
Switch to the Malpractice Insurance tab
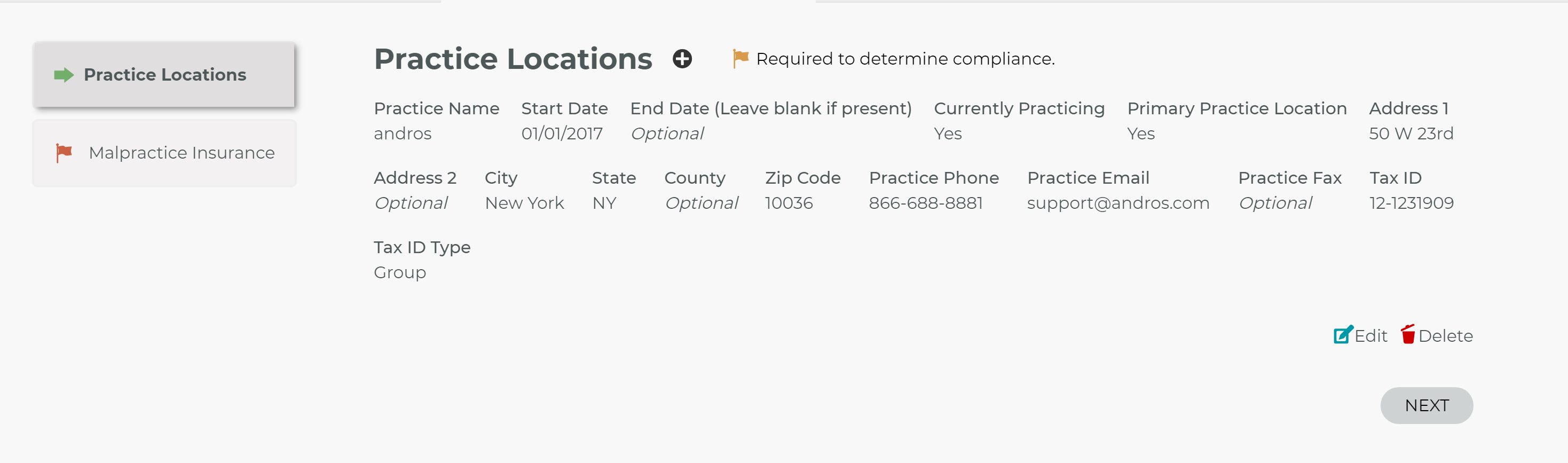click(x=164, y=153)
